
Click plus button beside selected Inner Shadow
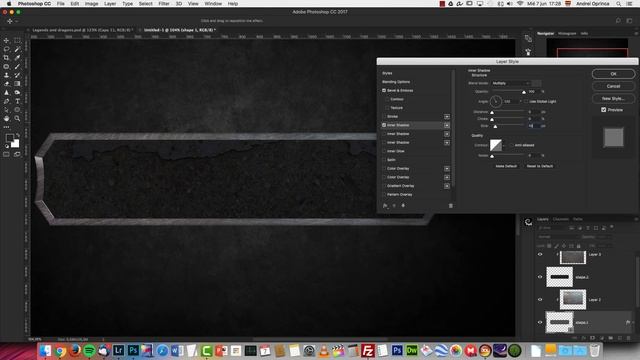447,125
